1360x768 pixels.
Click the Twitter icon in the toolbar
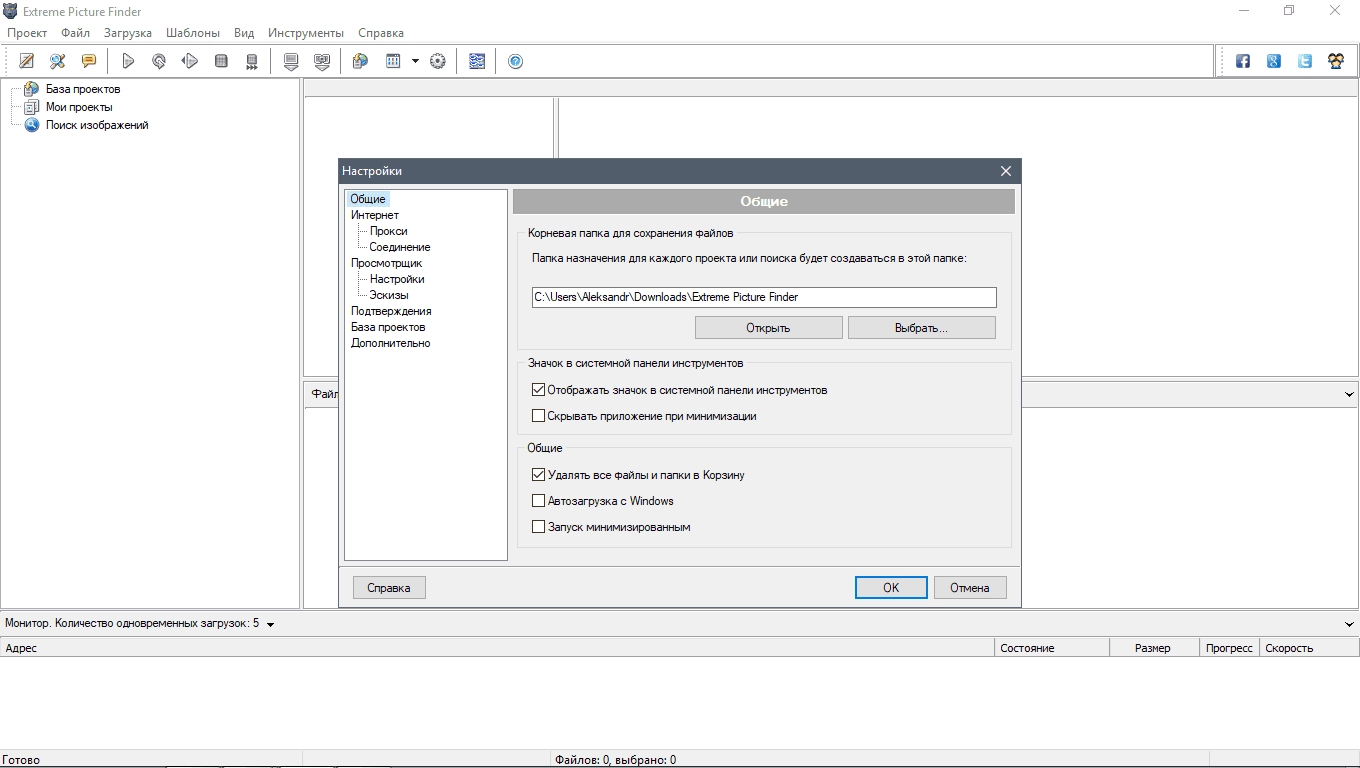1305,61
